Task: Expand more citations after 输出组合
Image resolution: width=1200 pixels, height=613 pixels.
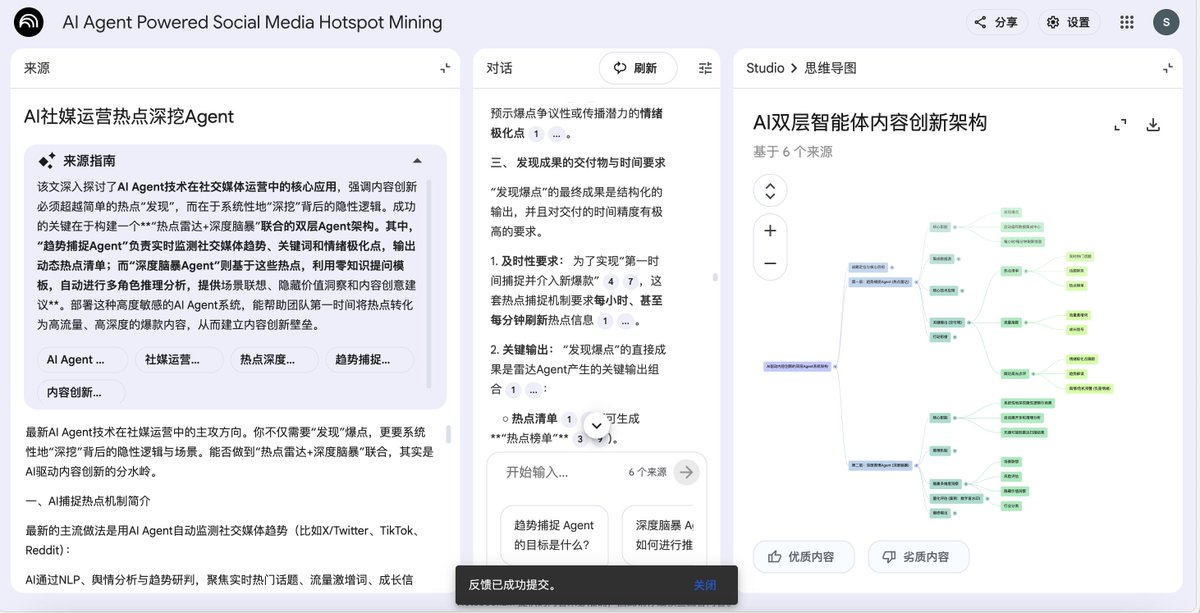Action: coord(533,390)
